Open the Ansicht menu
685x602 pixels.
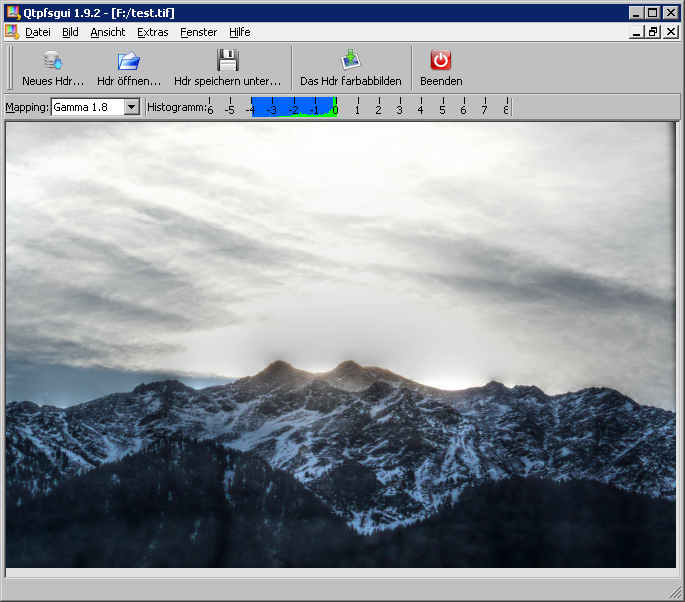[x=107, y=32]
